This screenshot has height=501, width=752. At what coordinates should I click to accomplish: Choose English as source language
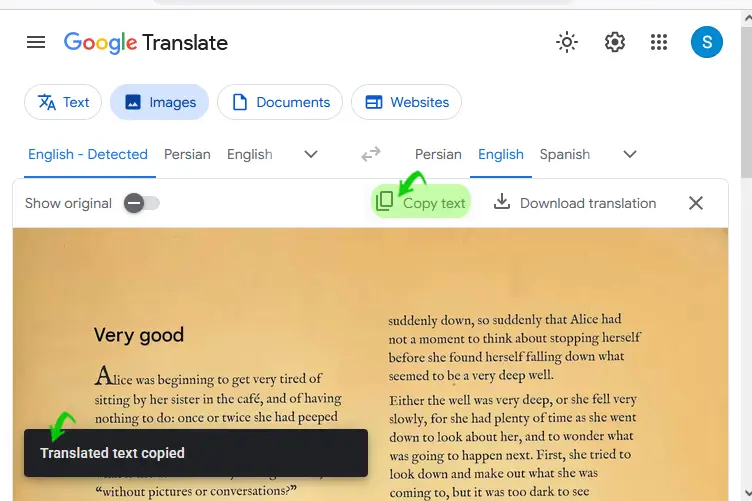click(x=249, y=154)
